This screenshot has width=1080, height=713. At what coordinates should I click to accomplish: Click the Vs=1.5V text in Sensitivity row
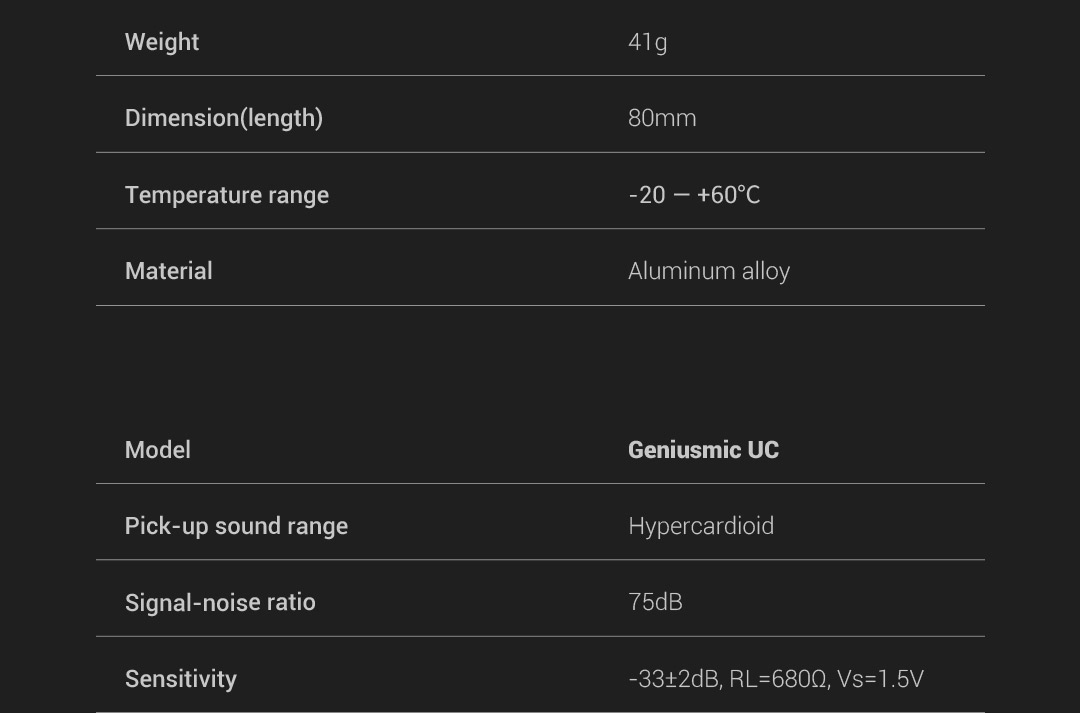(880, 679)
